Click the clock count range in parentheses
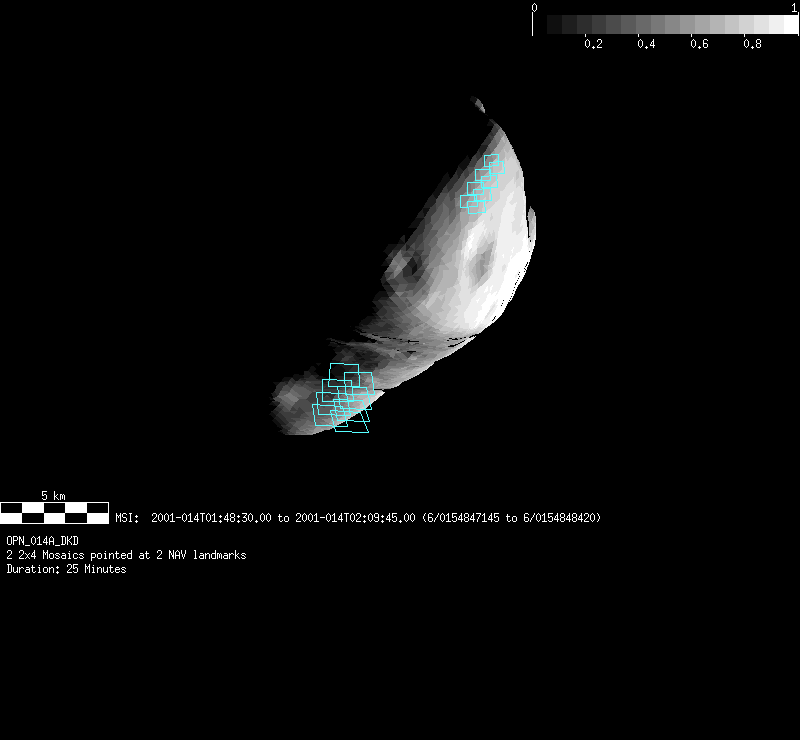This screenshot has height=740, width=800. pyautogui.click(x=512, y=518)
